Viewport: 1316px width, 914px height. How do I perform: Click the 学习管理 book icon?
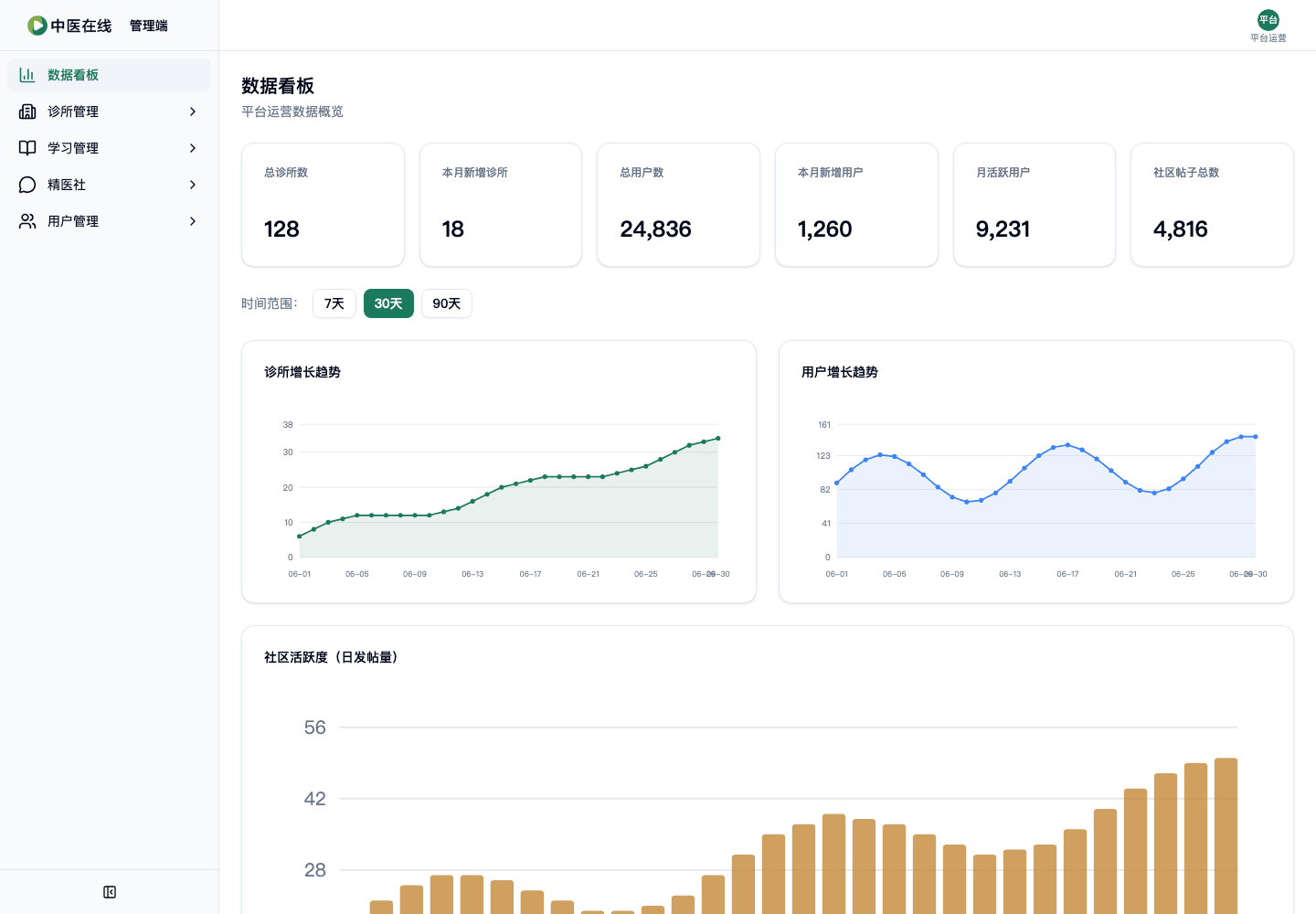[27, 148]
